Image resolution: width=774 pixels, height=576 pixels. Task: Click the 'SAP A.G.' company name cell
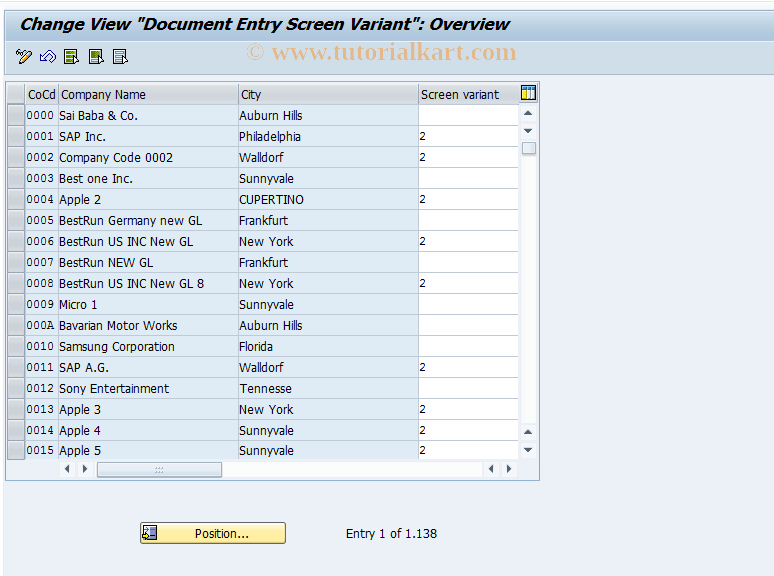148,367
